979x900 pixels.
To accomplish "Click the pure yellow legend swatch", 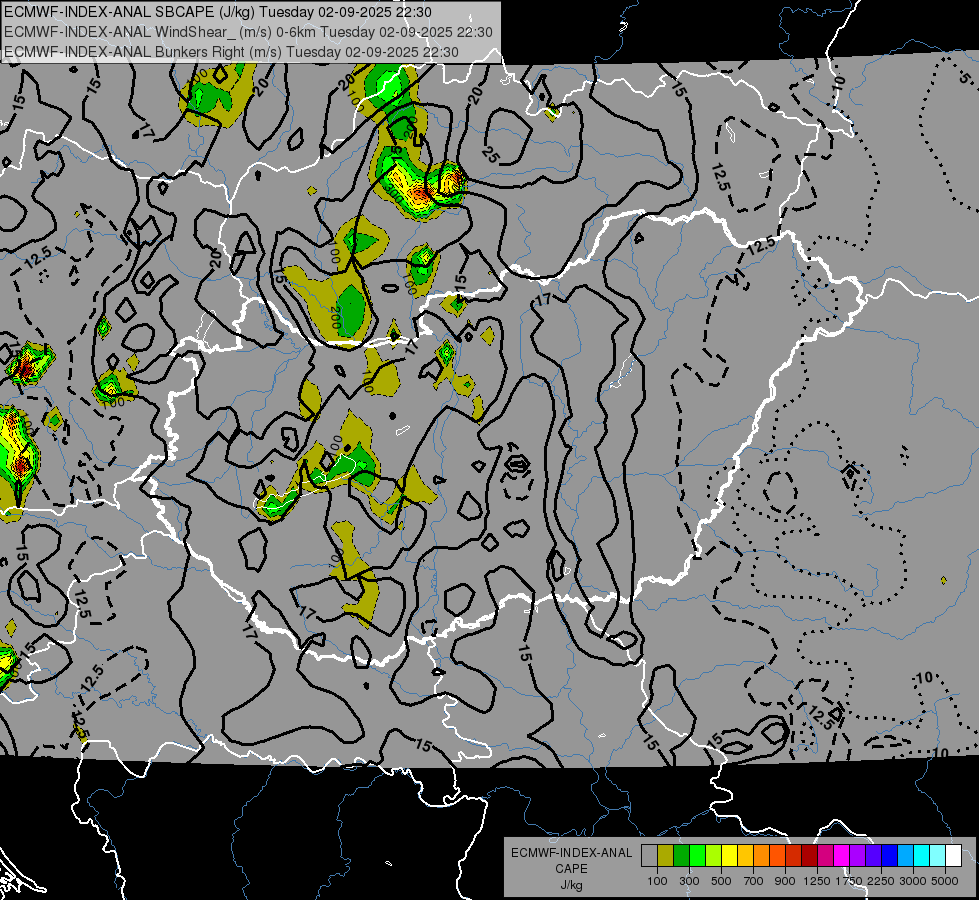I will 729,856.
